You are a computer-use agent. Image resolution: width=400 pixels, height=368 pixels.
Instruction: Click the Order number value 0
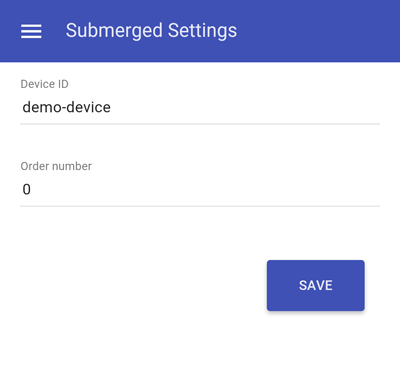27,189
